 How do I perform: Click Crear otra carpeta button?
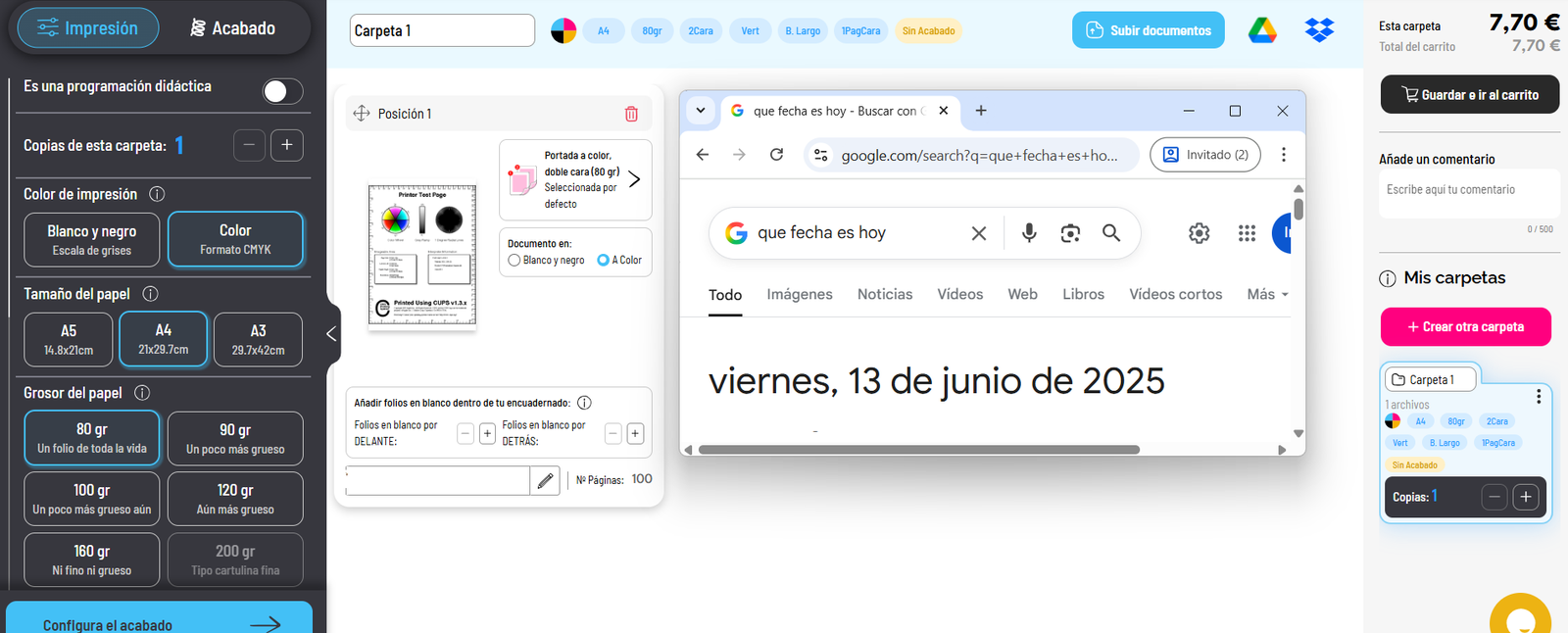pyautogui.click(x=1465, y=327)
